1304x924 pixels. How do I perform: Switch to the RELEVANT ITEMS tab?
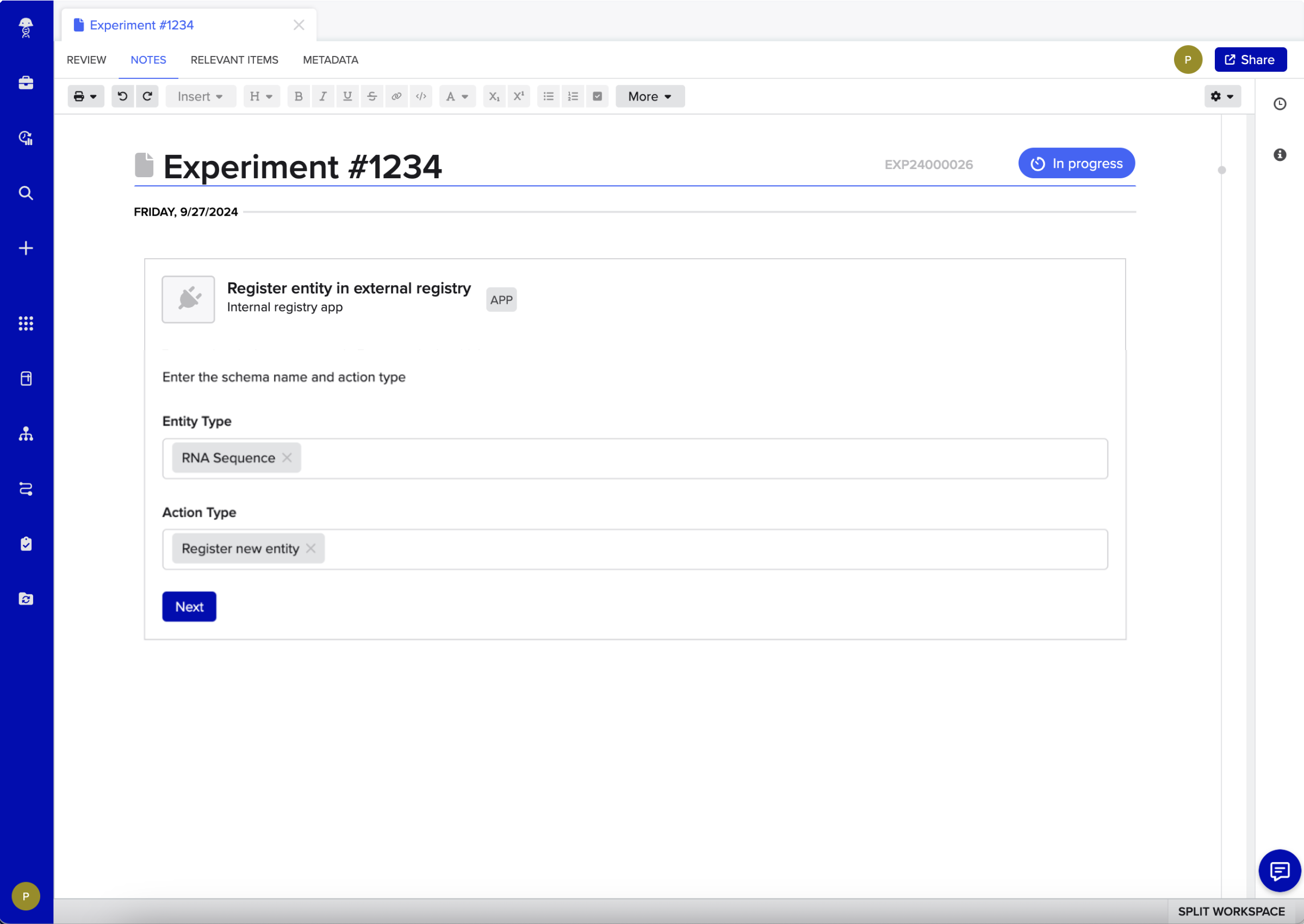(x=234, y=60)
